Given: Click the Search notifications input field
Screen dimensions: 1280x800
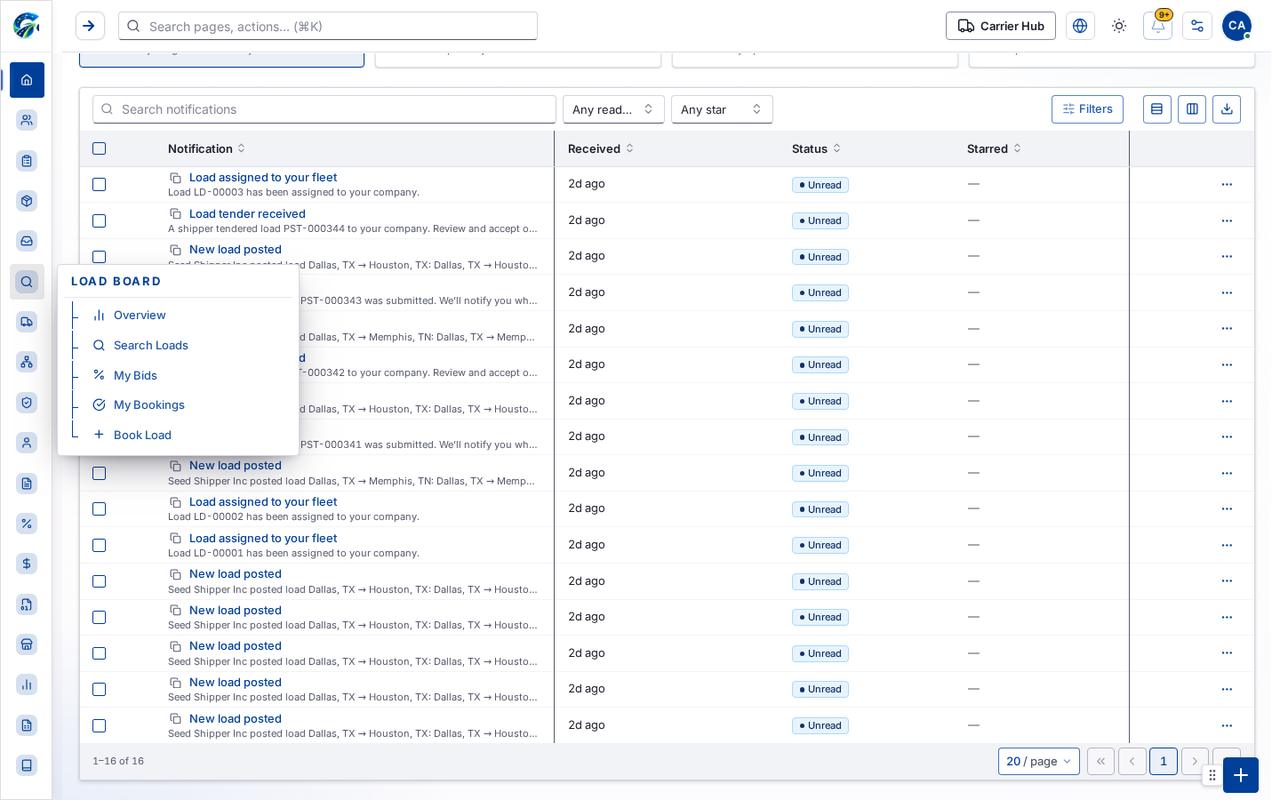Looking at the screenshot, I should (x=324, y=109).
